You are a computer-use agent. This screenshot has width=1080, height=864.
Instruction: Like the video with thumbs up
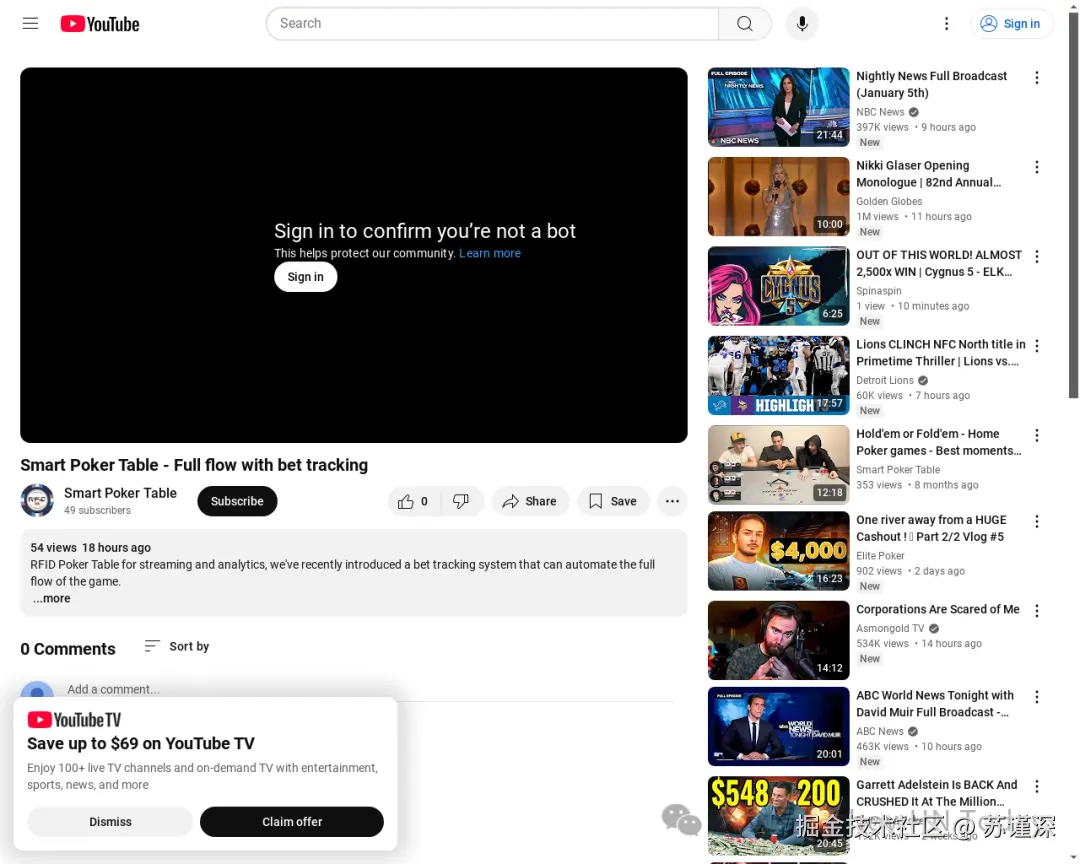pos(413,501)
